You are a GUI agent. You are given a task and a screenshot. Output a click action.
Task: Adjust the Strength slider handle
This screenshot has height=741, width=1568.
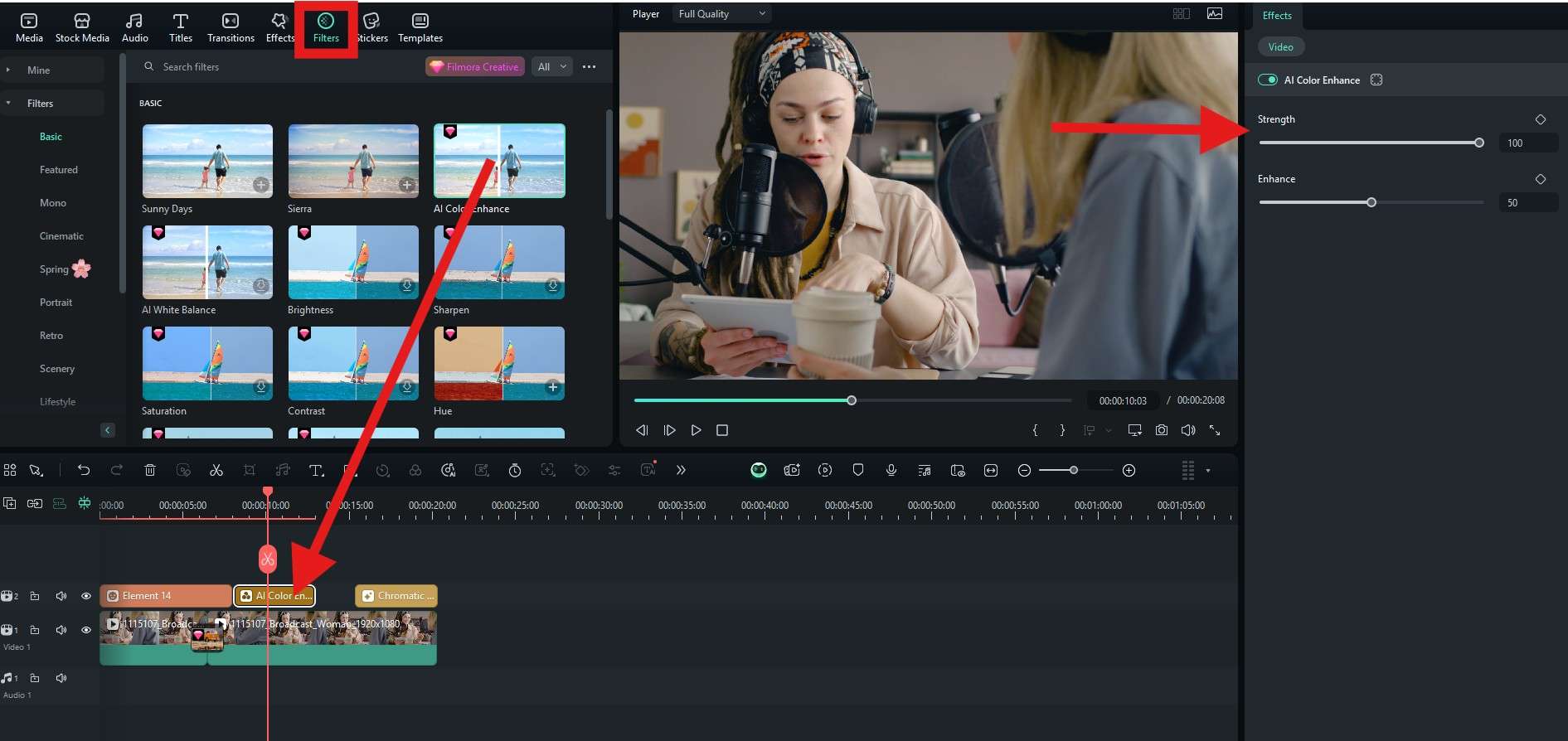(1479, 143)
